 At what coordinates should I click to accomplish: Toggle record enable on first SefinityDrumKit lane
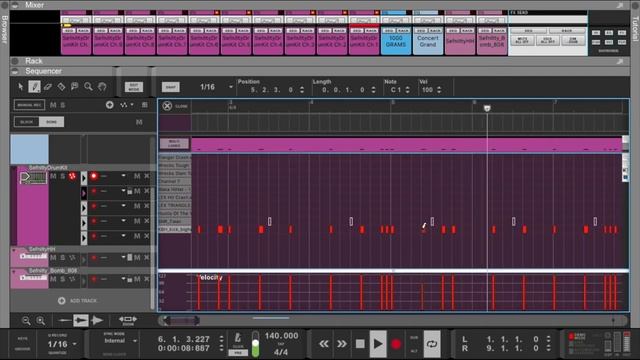[x=94, y=176]
